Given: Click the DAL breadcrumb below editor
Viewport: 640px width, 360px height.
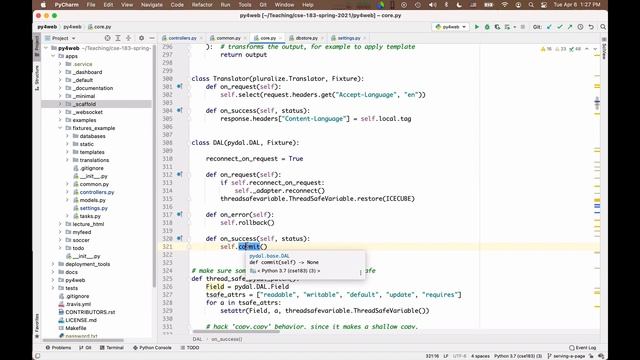Looking at the screenshot, I should pos(198,339).
